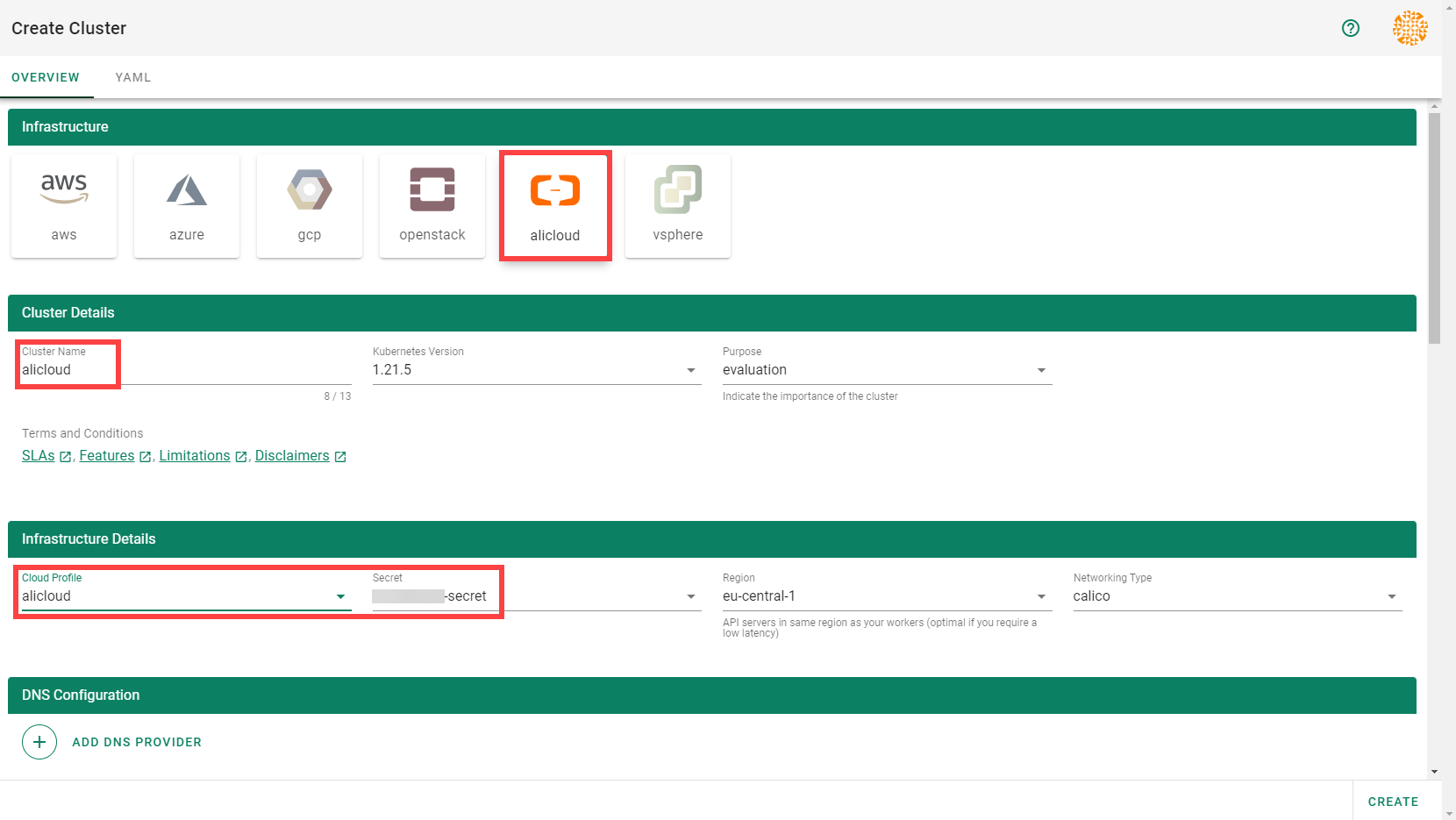Expand the Kubernetes Version dropdown

(691, 370)
